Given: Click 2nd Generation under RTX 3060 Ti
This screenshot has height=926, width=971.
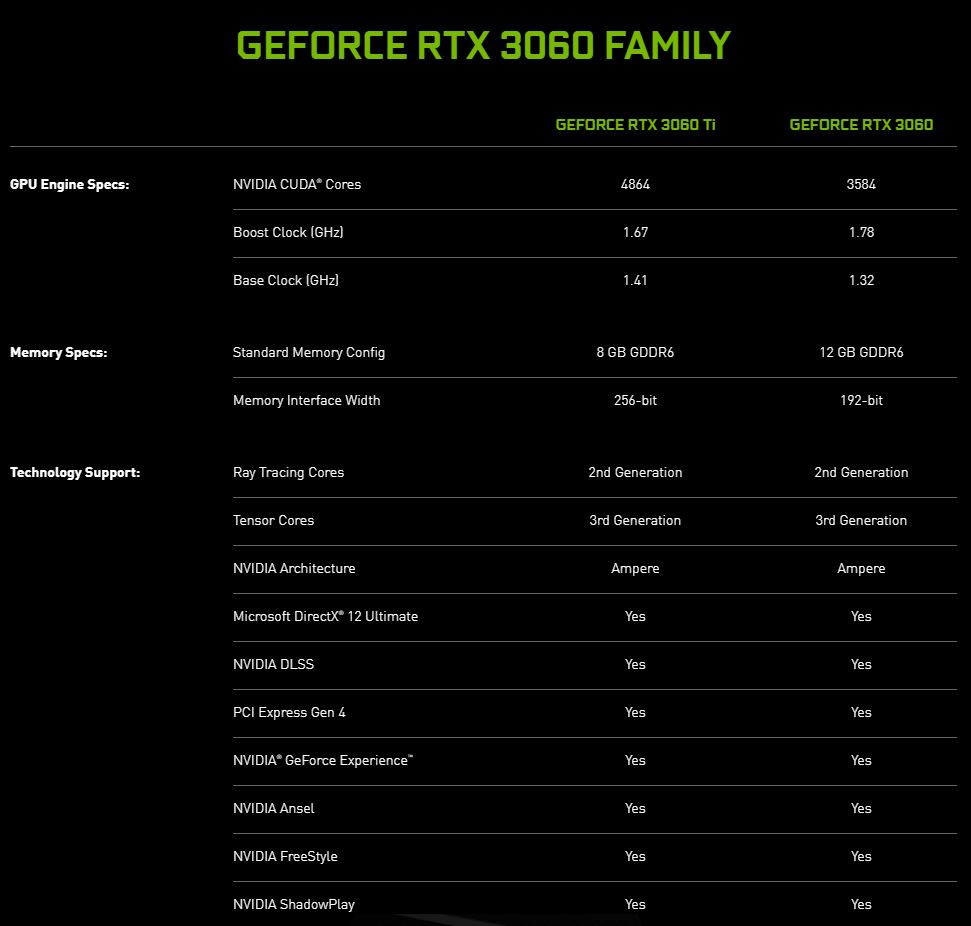Looking at the screenshot, I should pyautogui.click(x=635, y=473).
